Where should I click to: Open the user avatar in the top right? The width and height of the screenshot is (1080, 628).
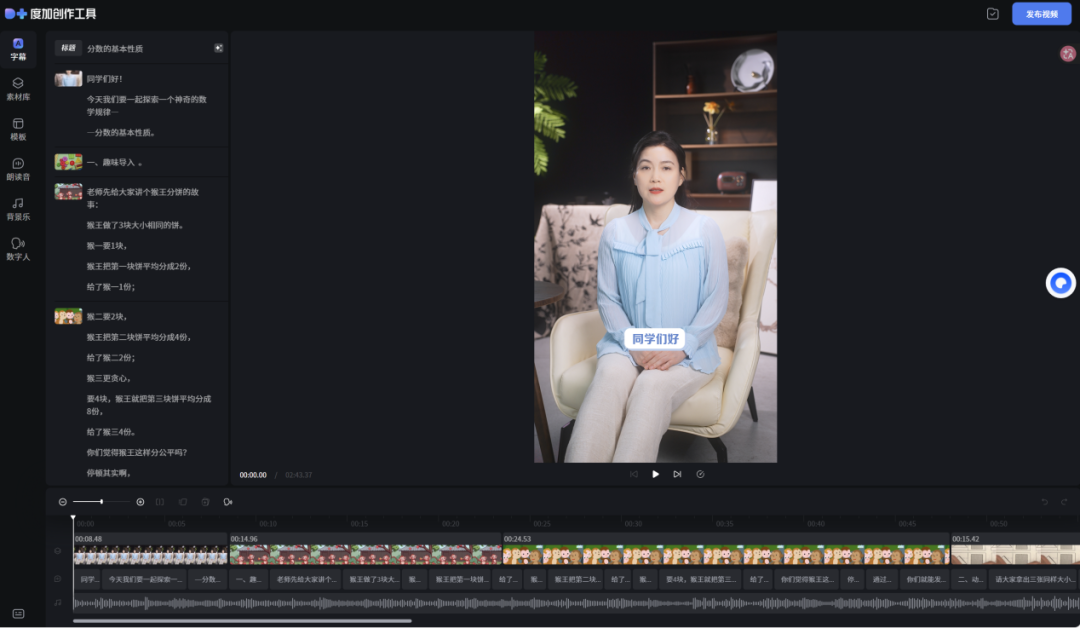click(1068, 54)
